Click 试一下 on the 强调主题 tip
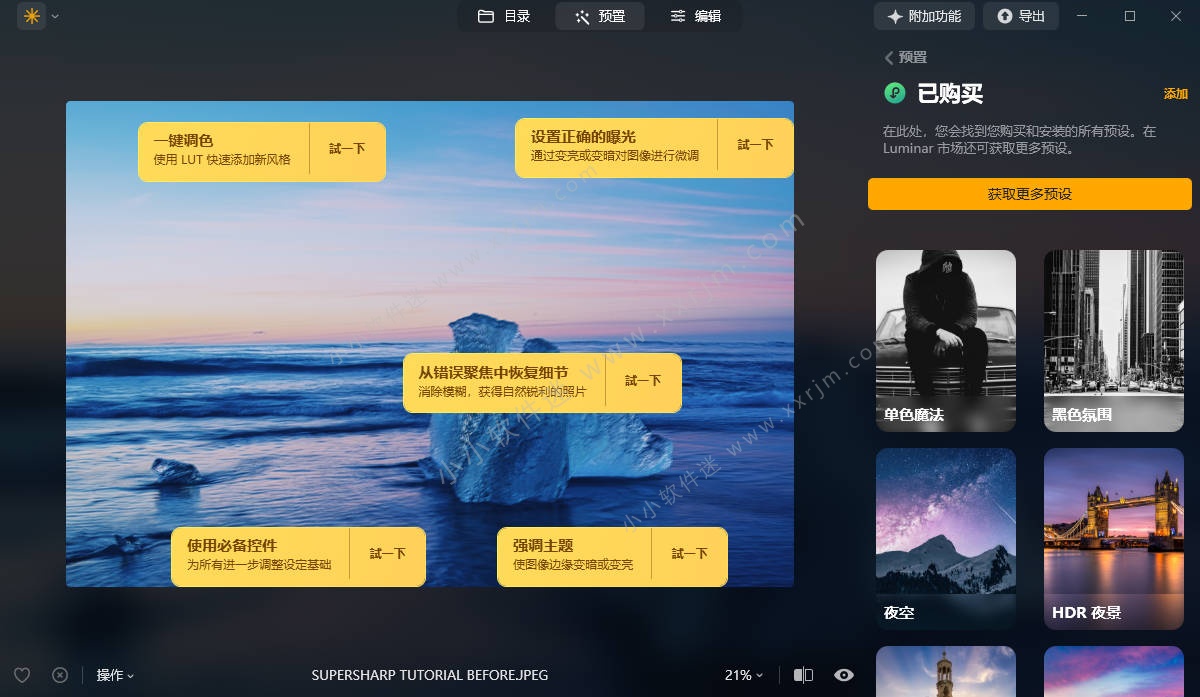Screen dimensions: 1200x697 pos(689,554)
